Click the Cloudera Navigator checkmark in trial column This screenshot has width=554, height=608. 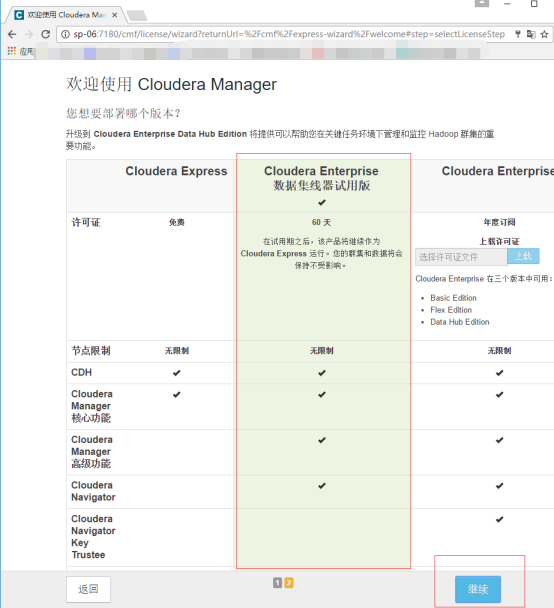(322, 486)
